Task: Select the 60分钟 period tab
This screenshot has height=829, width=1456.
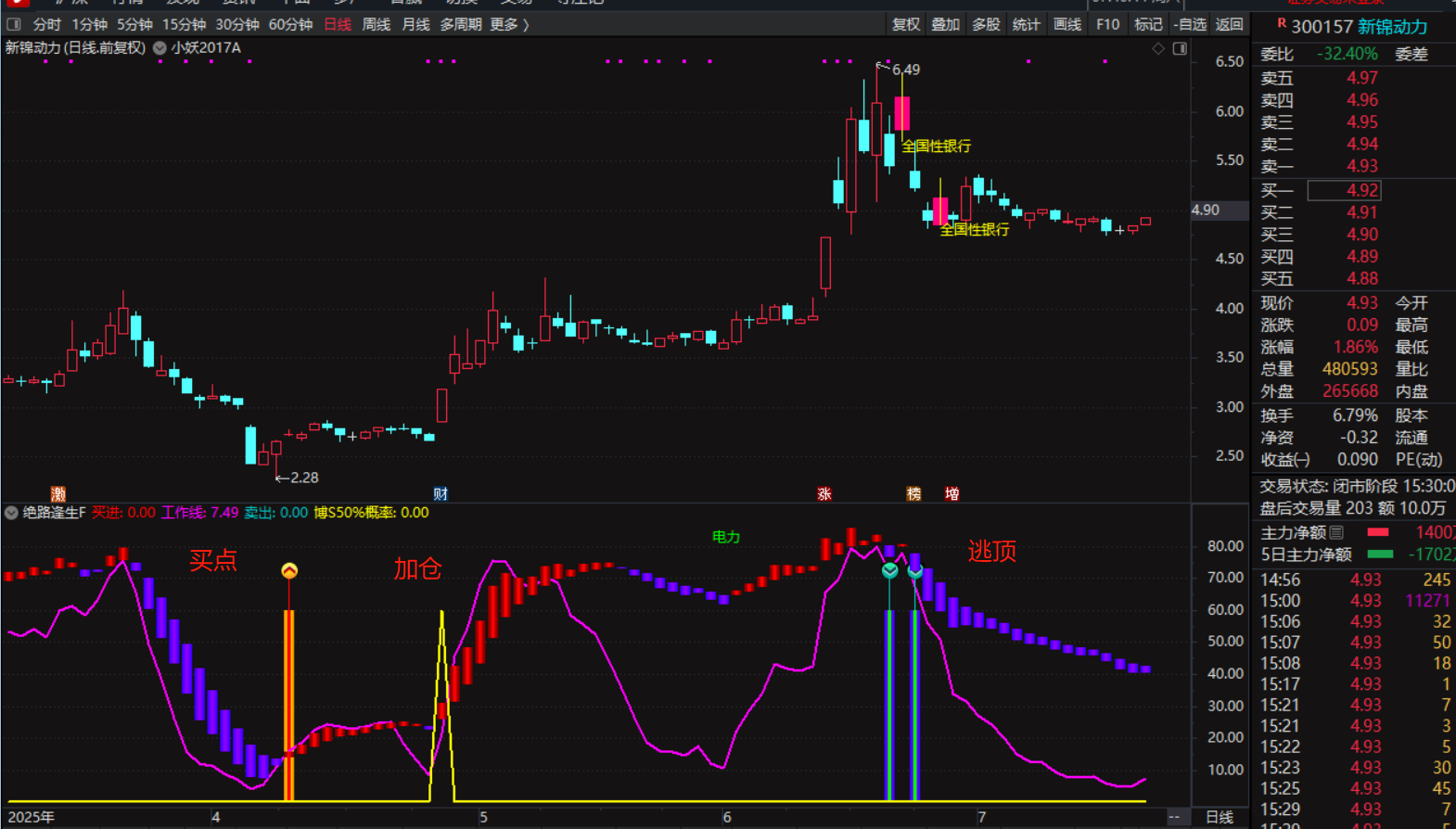Action: click(x=290, y=24)
